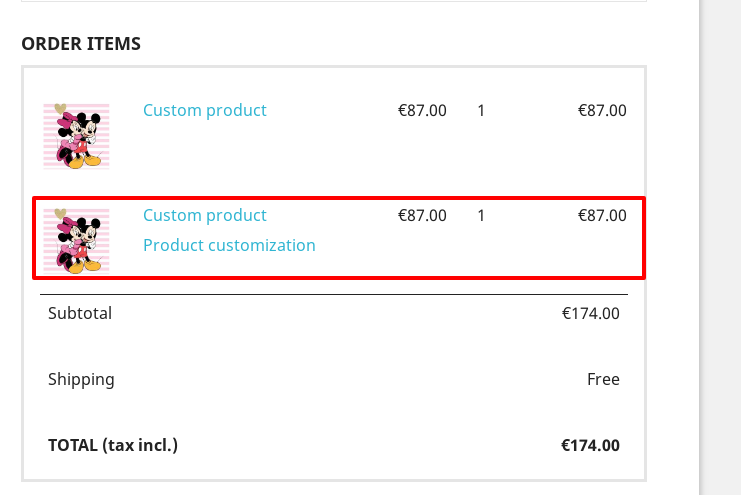The width and height of the screenshot is (741, 495).
Task: Click the second item's quantity value
Action: click(x=481, y=215)
